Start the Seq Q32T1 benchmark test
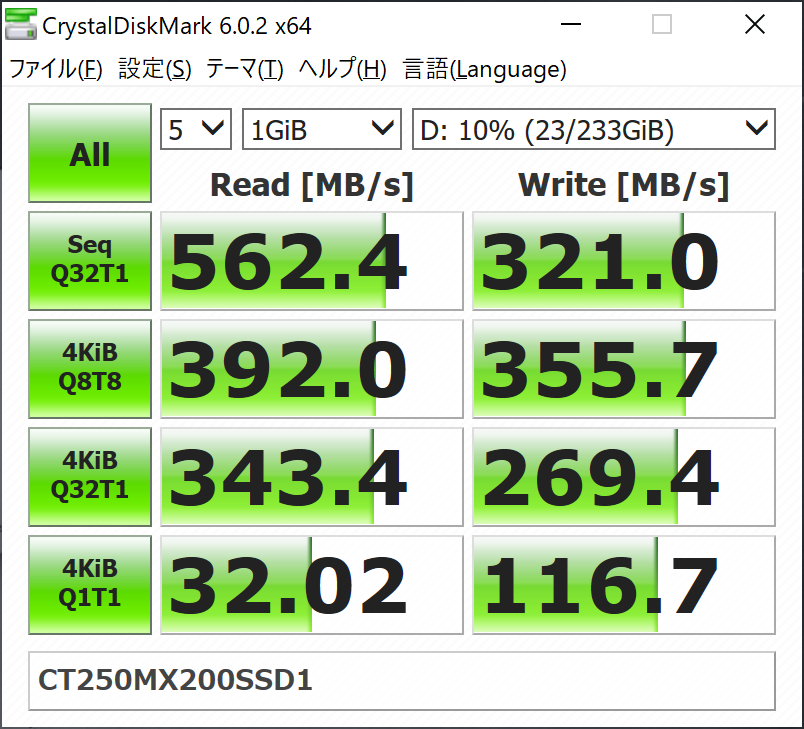The image size is (804, 729). [90, 260]
